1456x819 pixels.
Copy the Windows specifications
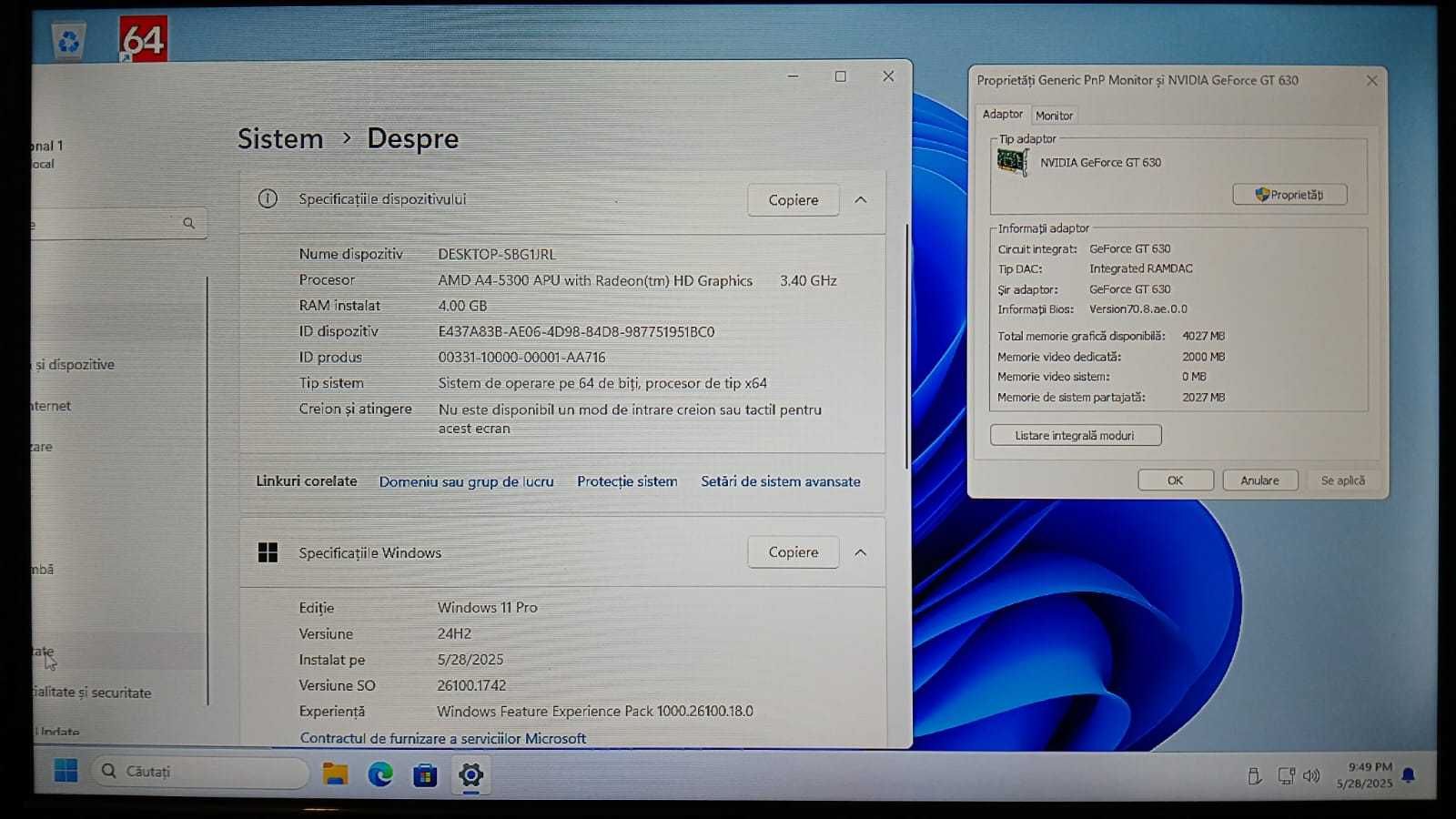(x=794, y=552)
